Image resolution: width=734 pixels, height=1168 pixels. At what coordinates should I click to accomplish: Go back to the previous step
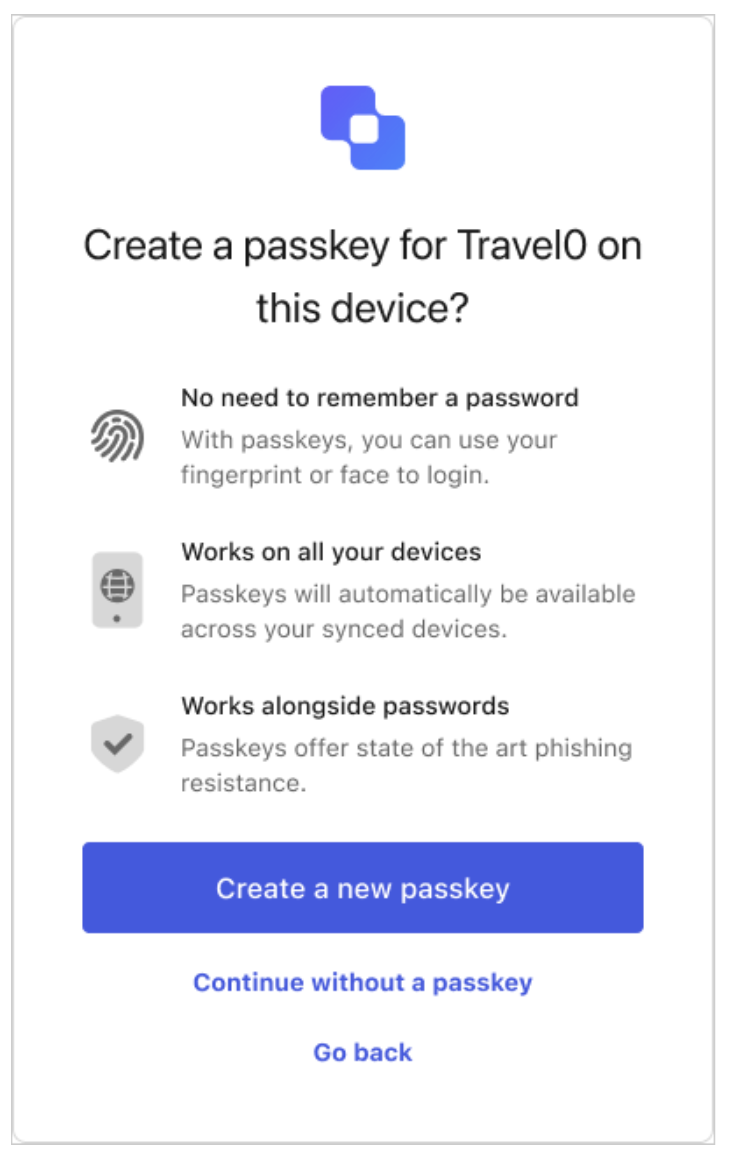pos(363,1052)
